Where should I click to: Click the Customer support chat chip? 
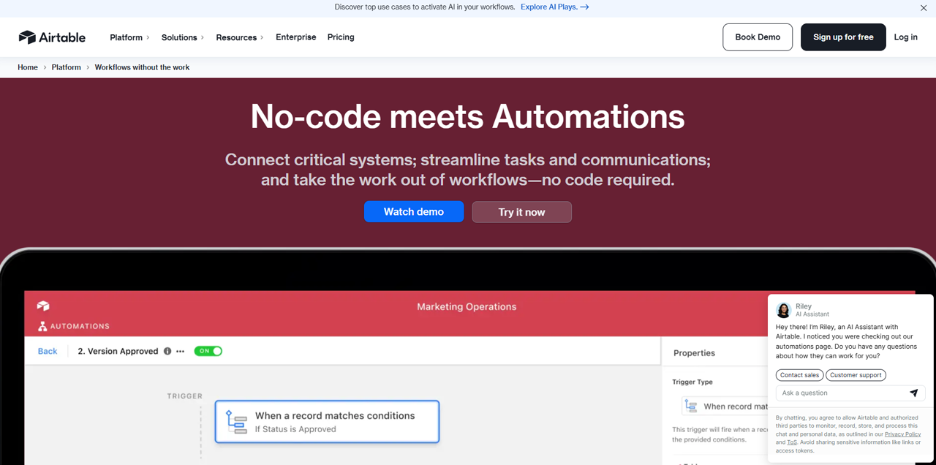(856, 375)
